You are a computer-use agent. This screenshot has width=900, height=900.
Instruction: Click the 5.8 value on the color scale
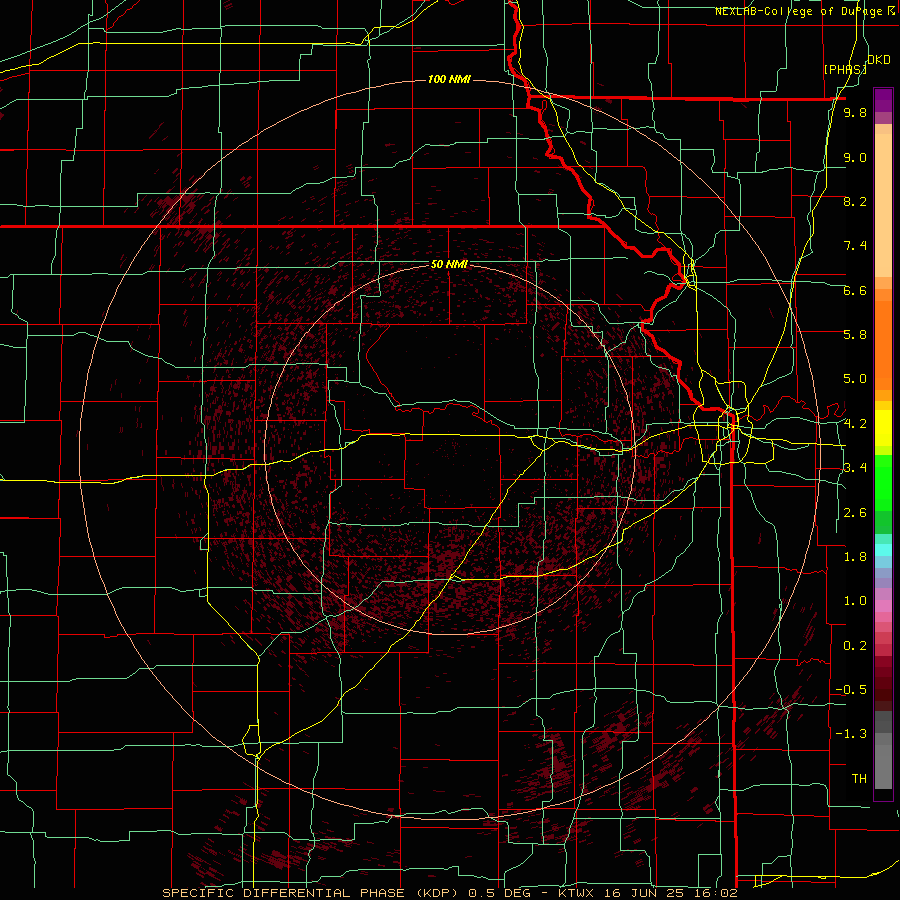855,335
